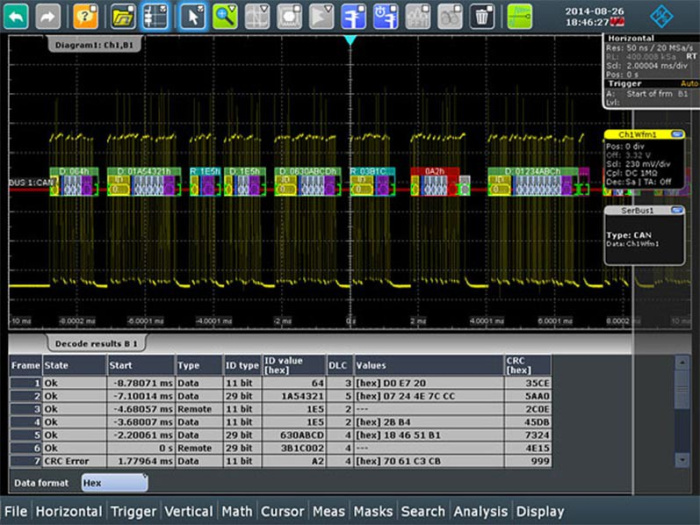This screenshot has width=700, height=525.
Task: Select the Diagram1: Ch1,B1 tab
Action: click(97, 44)
